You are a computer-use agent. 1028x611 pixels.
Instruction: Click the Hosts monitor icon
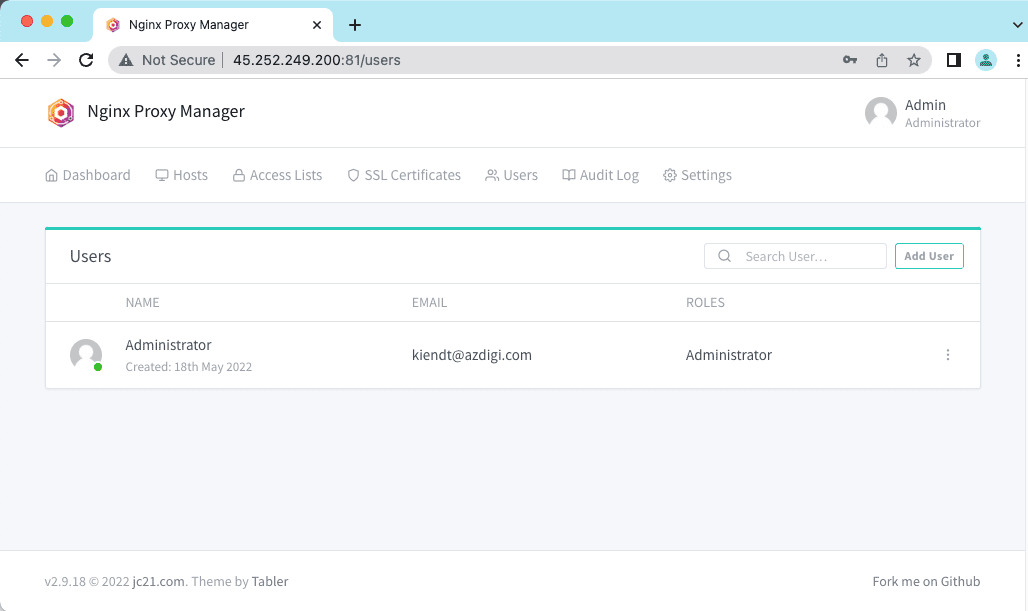(x=161, y=175)
